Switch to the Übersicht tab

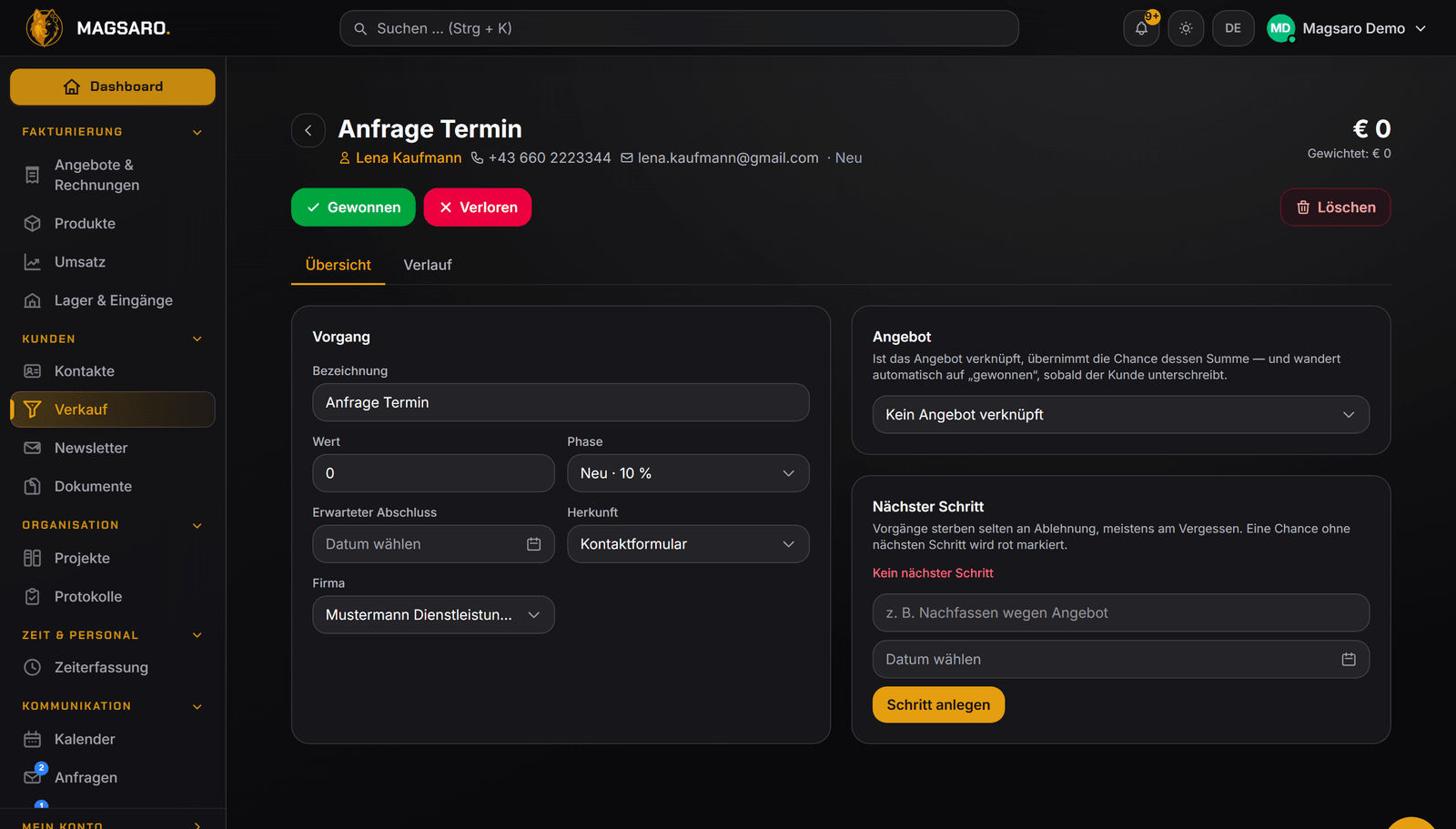pos(339,265)
